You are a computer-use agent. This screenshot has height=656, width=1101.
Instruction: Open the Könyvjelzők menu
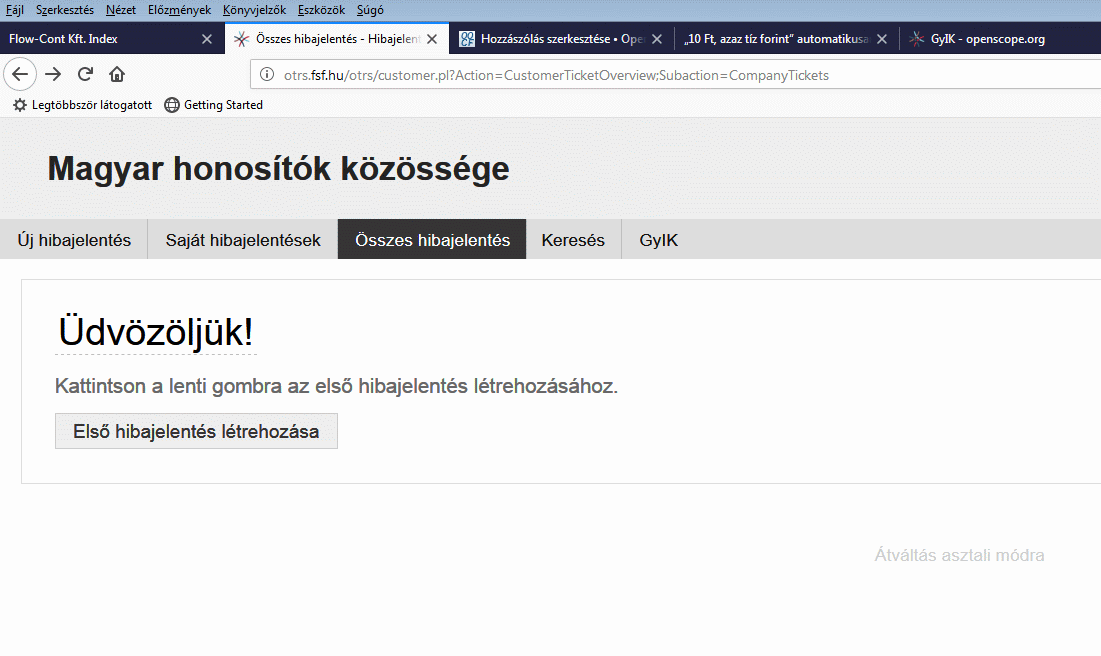(254, 10)
